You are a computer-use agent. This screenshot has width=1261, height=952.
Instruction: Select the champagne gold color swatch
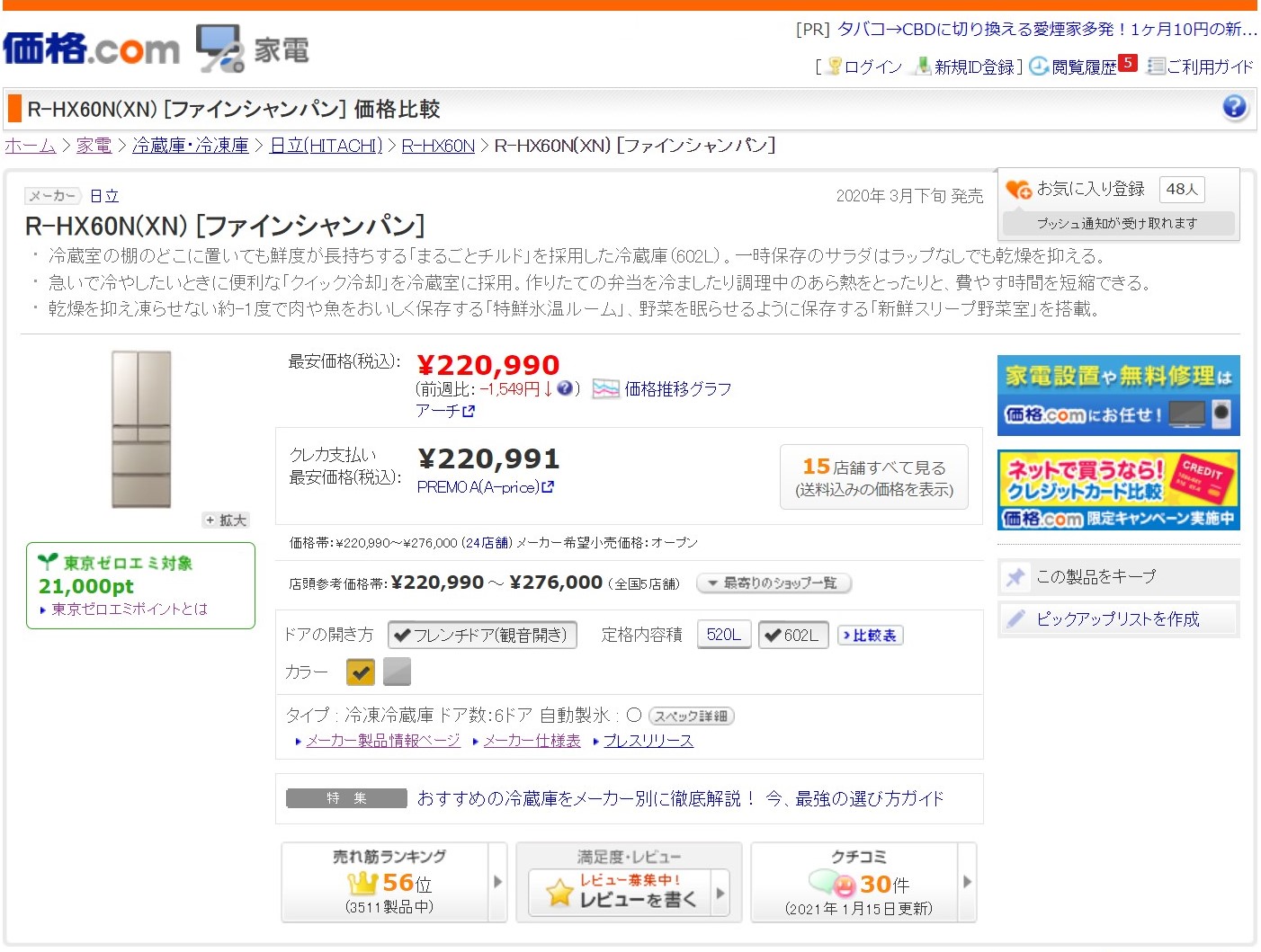[x=361, y=672]
